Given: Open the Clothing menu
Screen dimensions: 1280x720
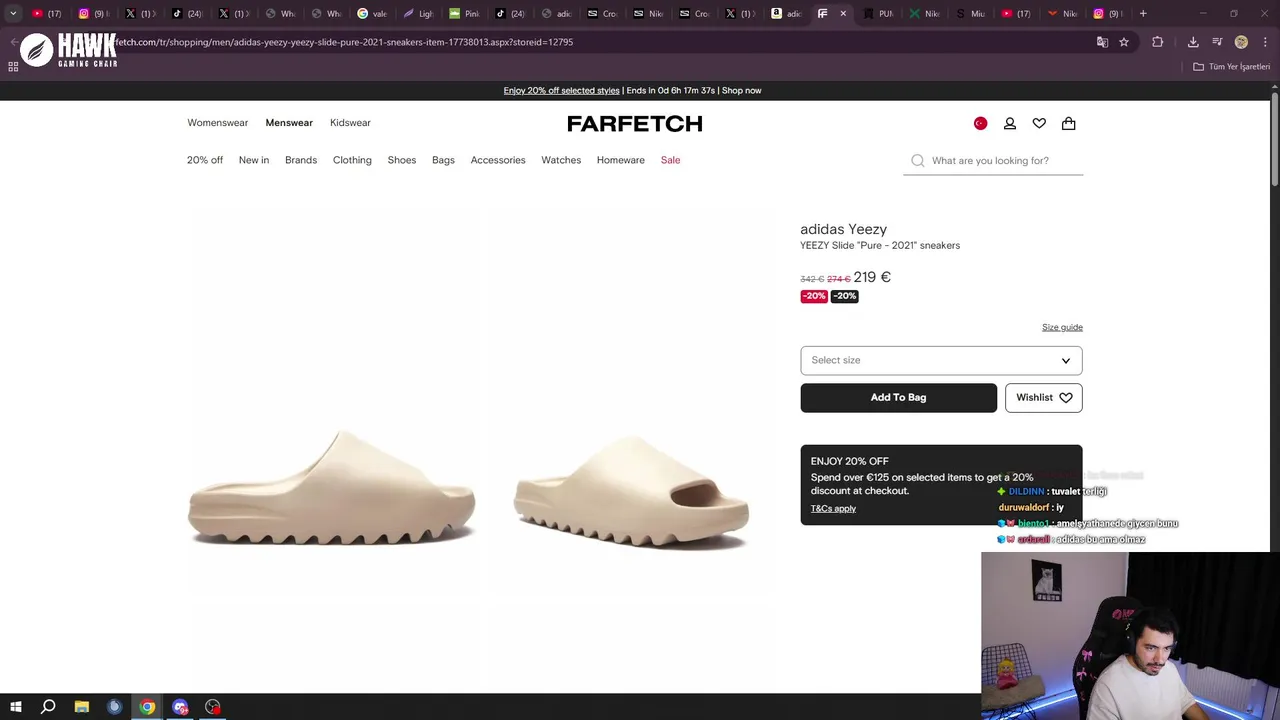Looking at the screenshot, I should tap(352, 160).
